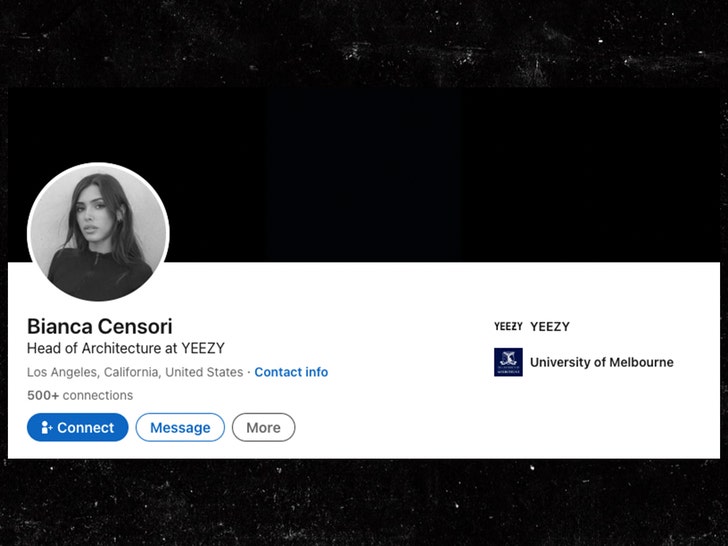The height and width of the screenshot is (546, 728).
Task: Open the More options button
Action: coord(263,427)
